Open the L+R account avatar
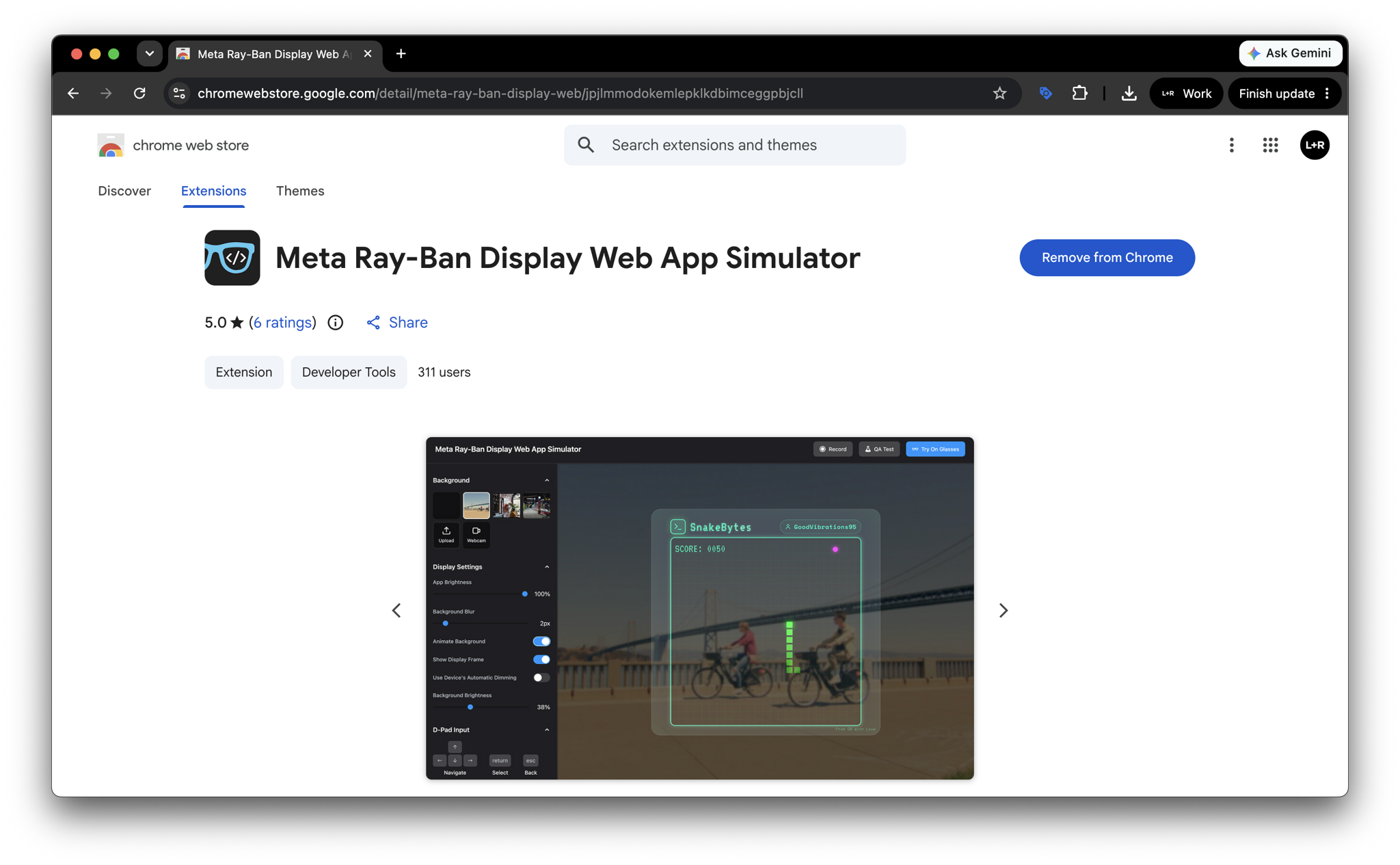 pos(1314,145)
